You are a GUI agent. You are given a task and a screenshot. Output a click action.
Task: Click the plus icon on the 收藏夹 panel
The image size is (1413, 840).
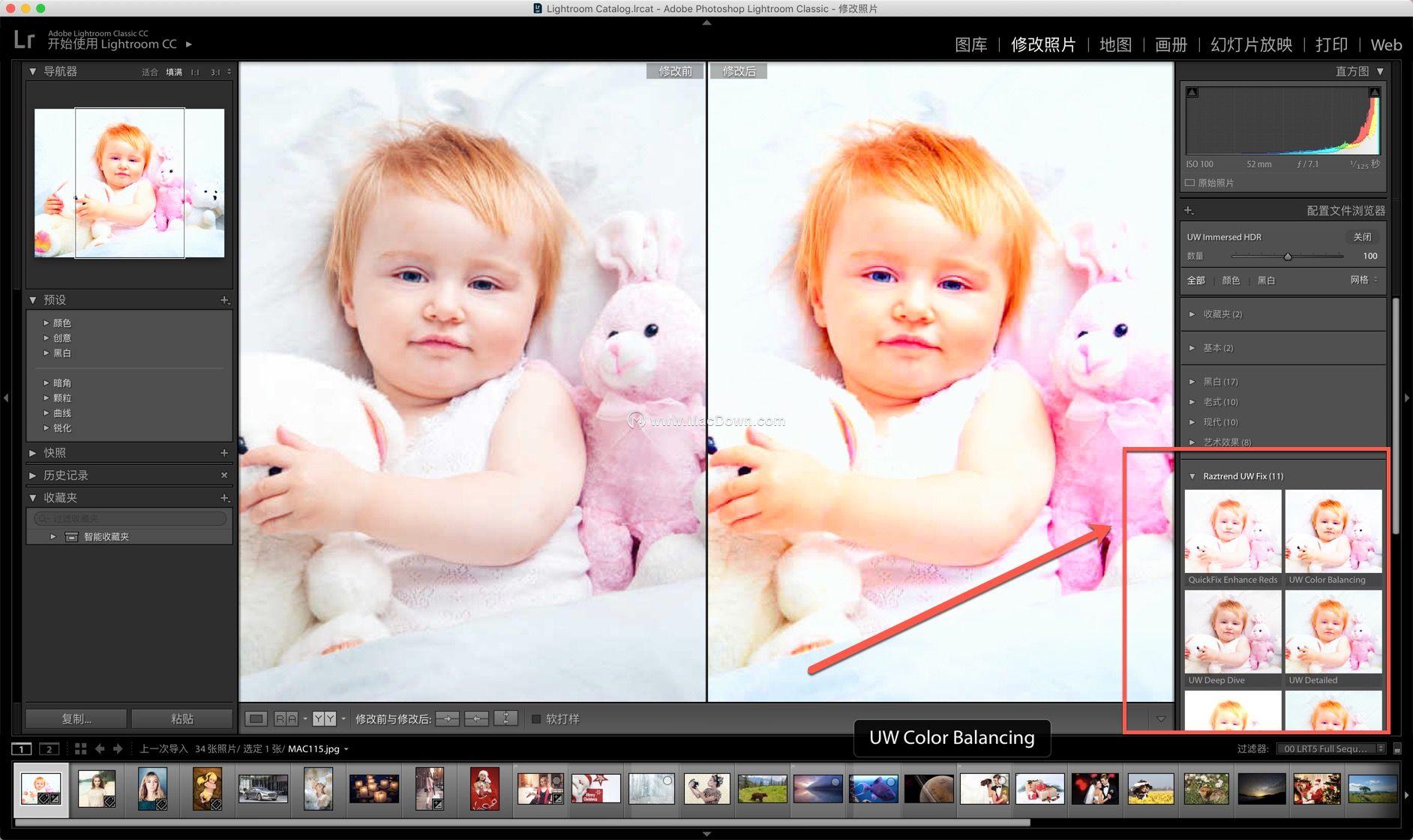click(x=223, y=497)
